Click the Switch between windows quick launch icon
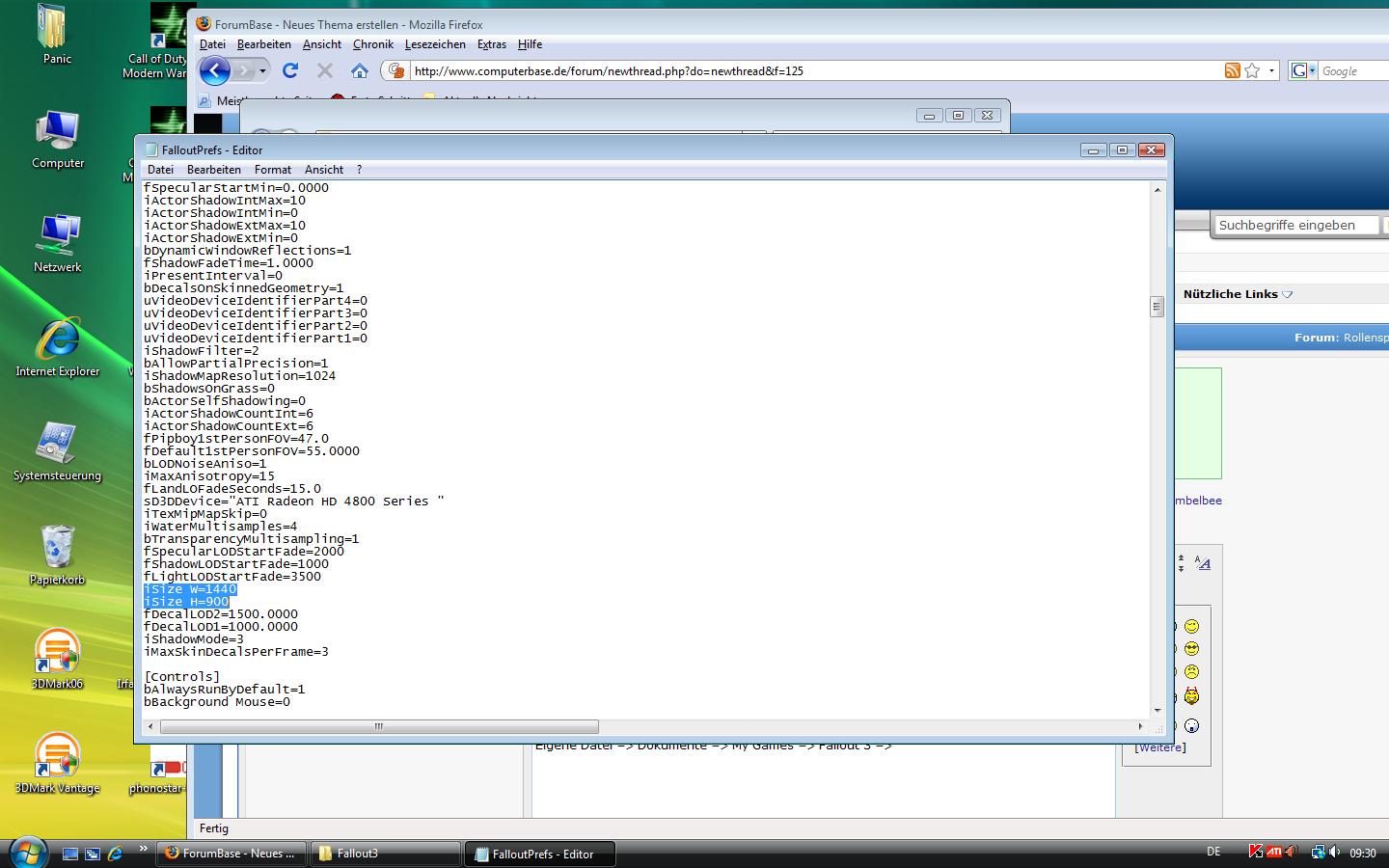 click(x=93, y=854)
